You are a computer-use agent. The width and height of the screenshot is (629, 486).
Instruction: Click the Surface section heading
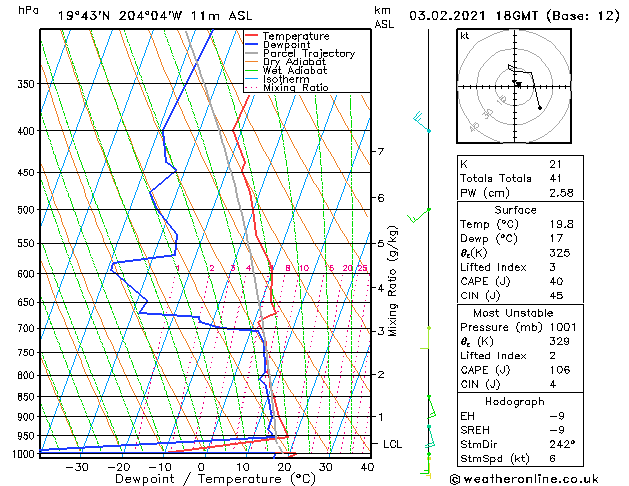click(x=515, y=210)
